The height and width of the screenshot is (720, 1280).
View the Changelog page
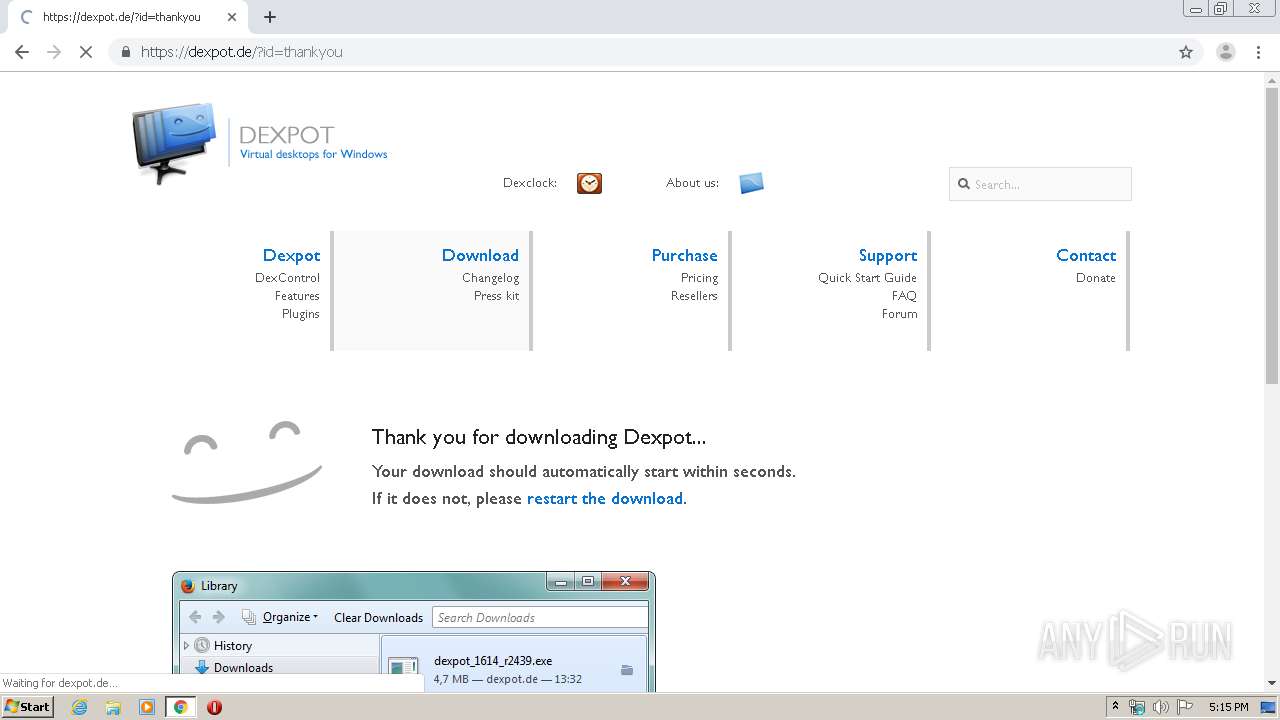click(490, 278)
